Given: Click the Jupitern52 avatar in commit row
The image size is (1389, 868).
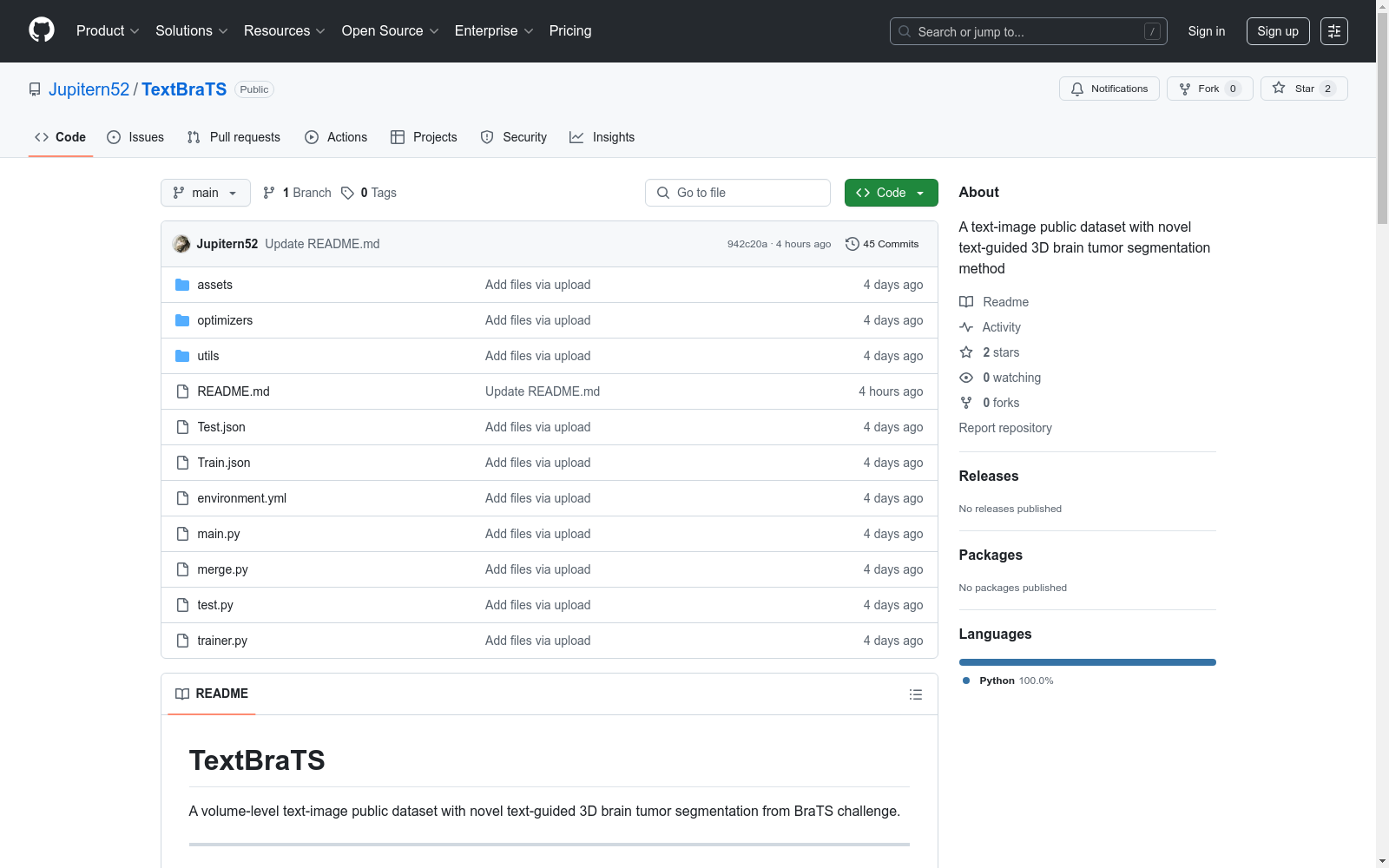Looking at the screenshot, I should click(181, 244).
